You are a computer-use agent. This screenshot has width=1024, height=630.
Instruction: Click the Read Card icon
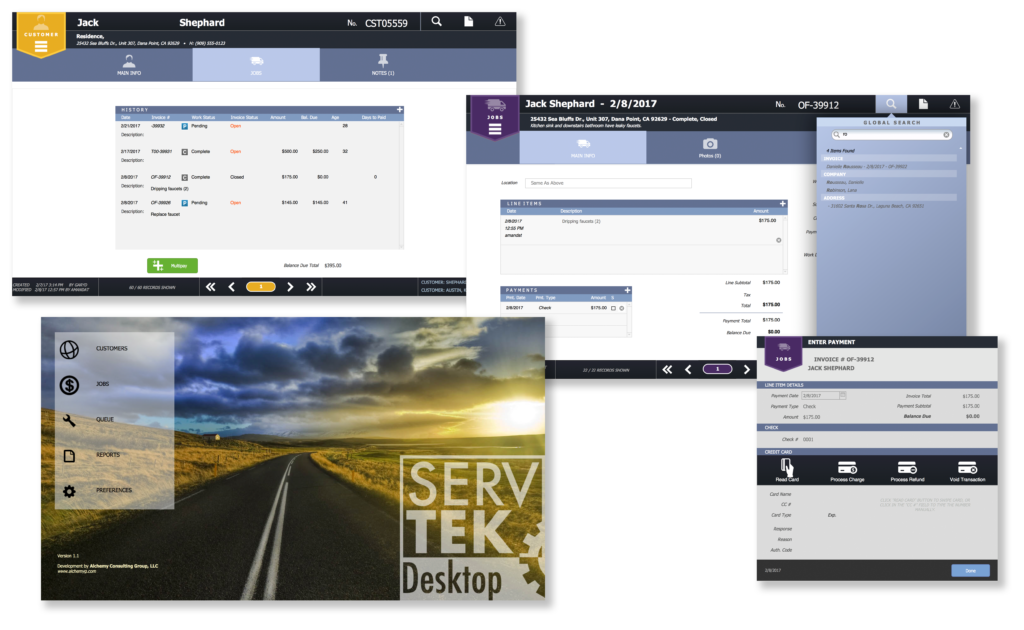point(787,470)
